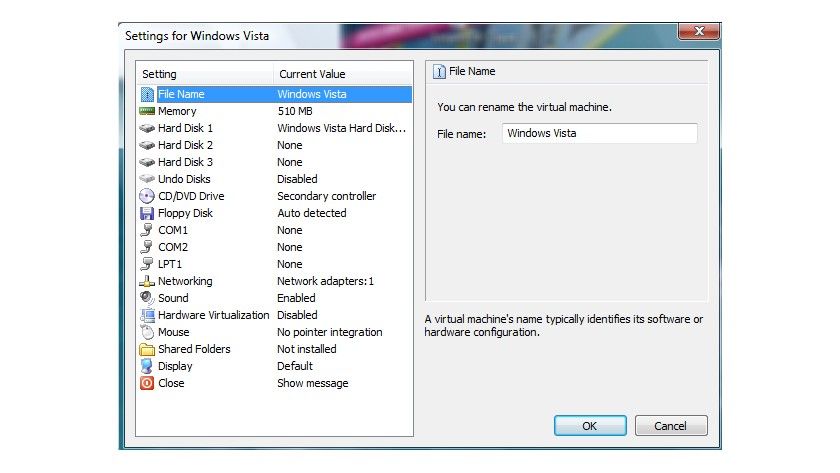The width and height of the screenshot is (840, 473).
Task: Select the Mouse setting
Action: coord(174,332)
